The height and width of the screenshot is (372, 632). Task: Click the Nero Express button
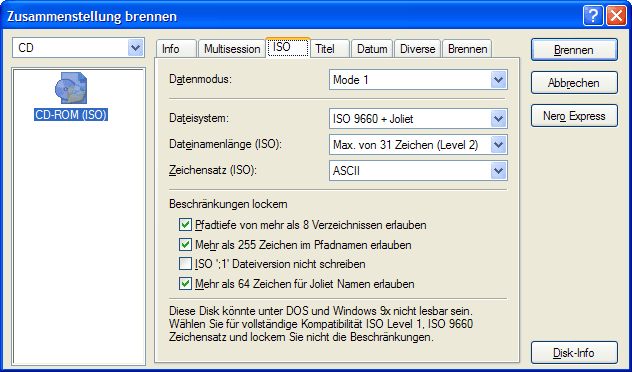[574, 116]
